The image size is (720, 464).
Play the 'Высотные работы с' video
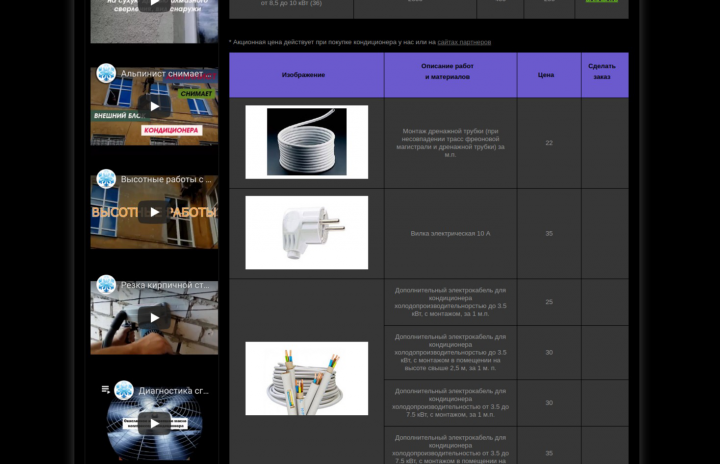pyautogui.click(x=154, y=212)
